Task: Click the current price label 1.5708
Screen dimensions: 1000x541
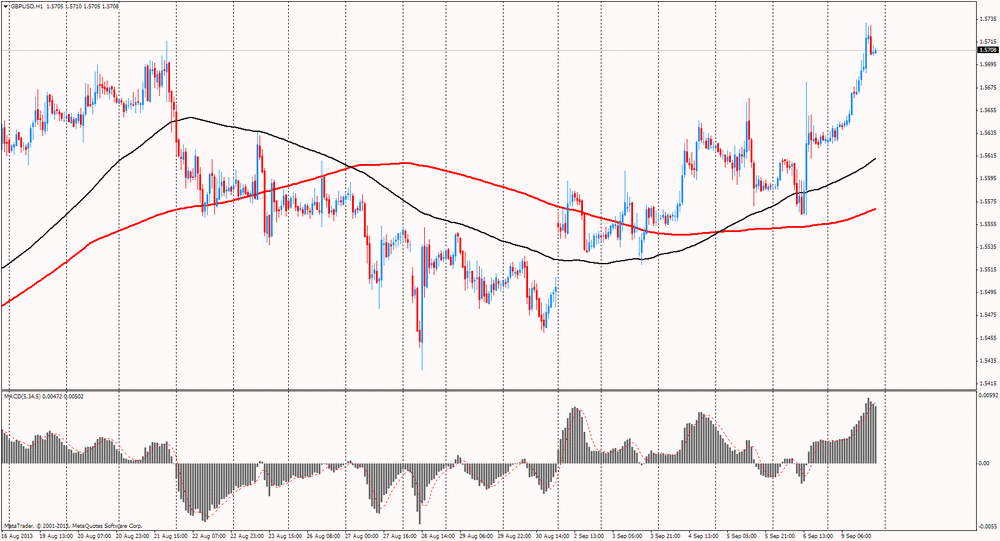Action: pyautogui.click(x=988, y=50)
